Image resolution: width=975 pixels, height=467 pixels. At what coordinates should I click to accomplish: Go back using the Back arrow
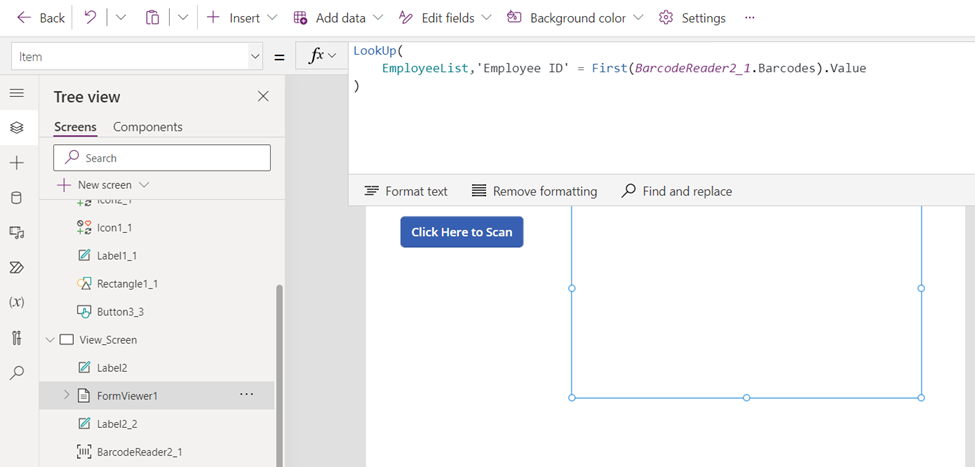tap(40, 18)
